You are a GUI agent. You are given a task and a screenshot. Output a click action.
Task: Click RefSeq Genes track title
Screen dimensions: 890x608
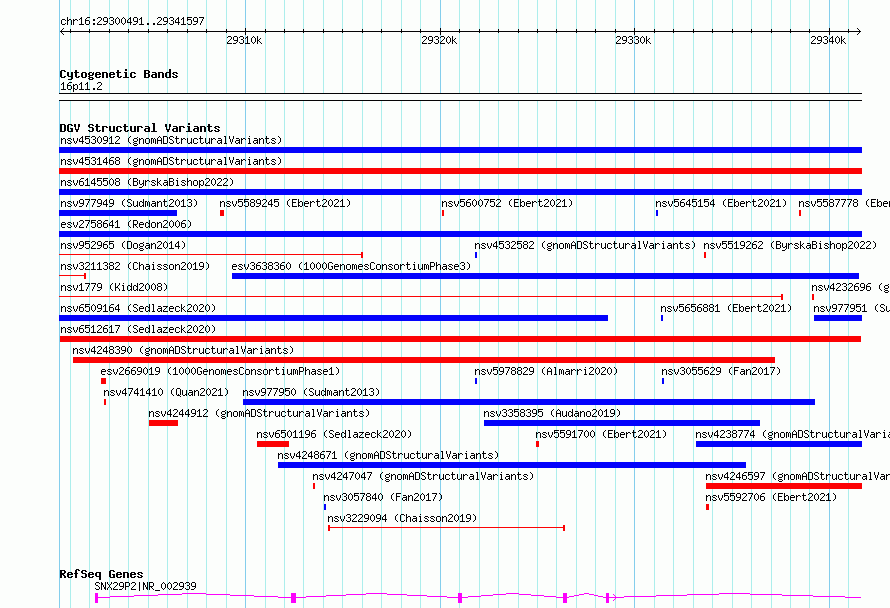point(101,574)
